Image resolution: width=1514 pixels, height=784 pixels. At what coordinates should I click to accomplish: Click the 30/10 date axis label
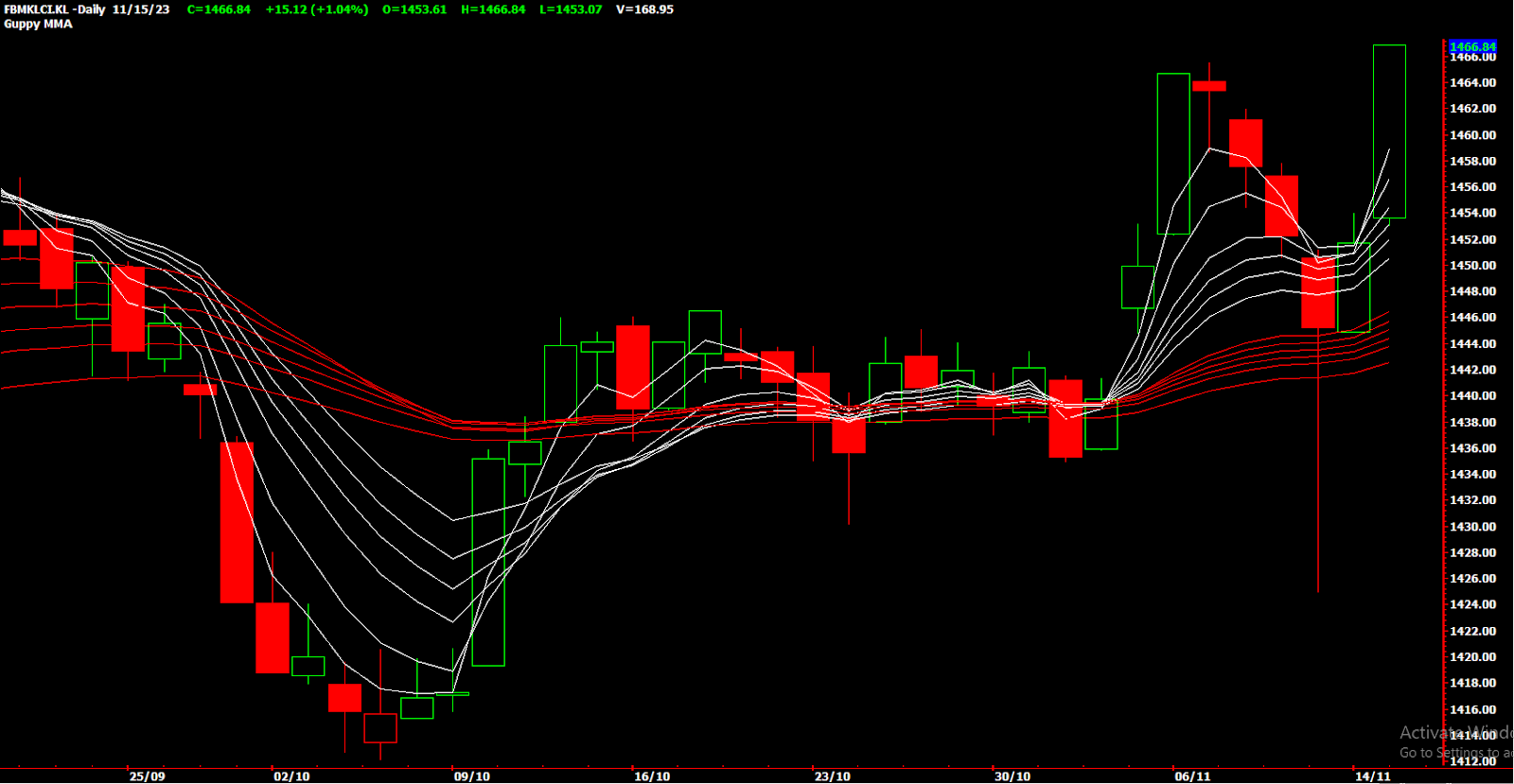1012,776
